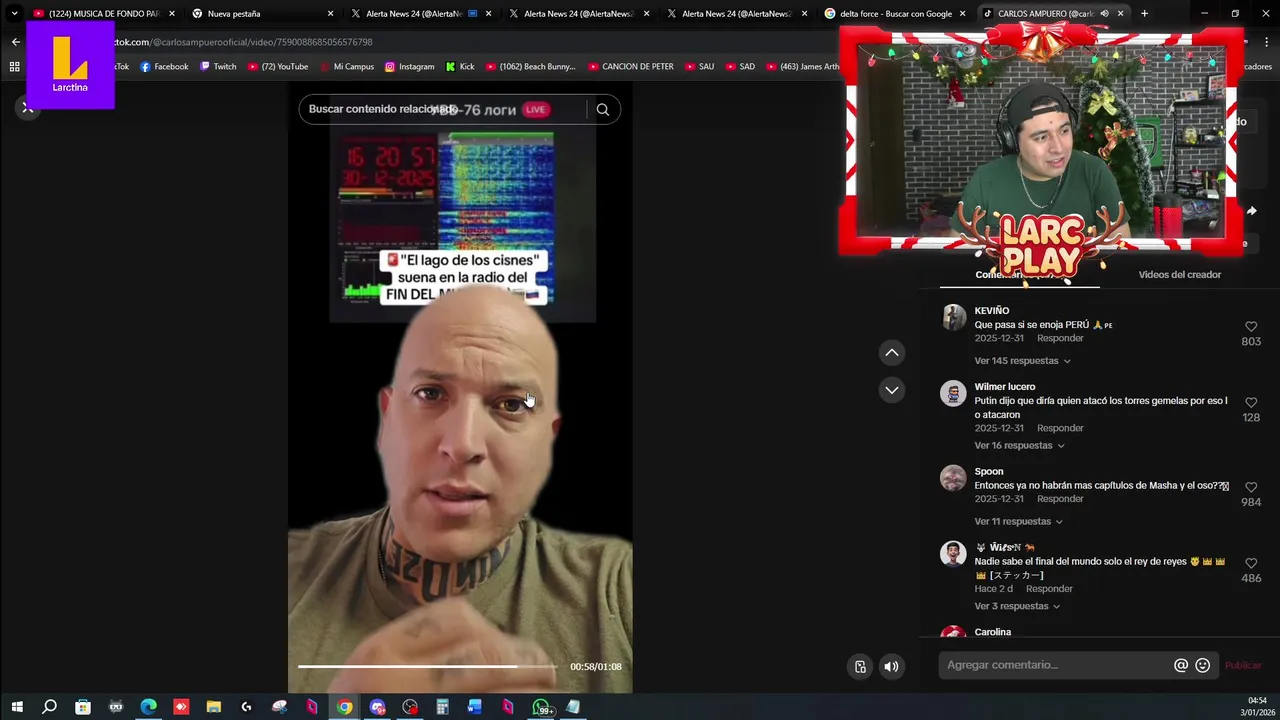
Task: Click KEVIÑO's profile avatar
Action: 953,317
